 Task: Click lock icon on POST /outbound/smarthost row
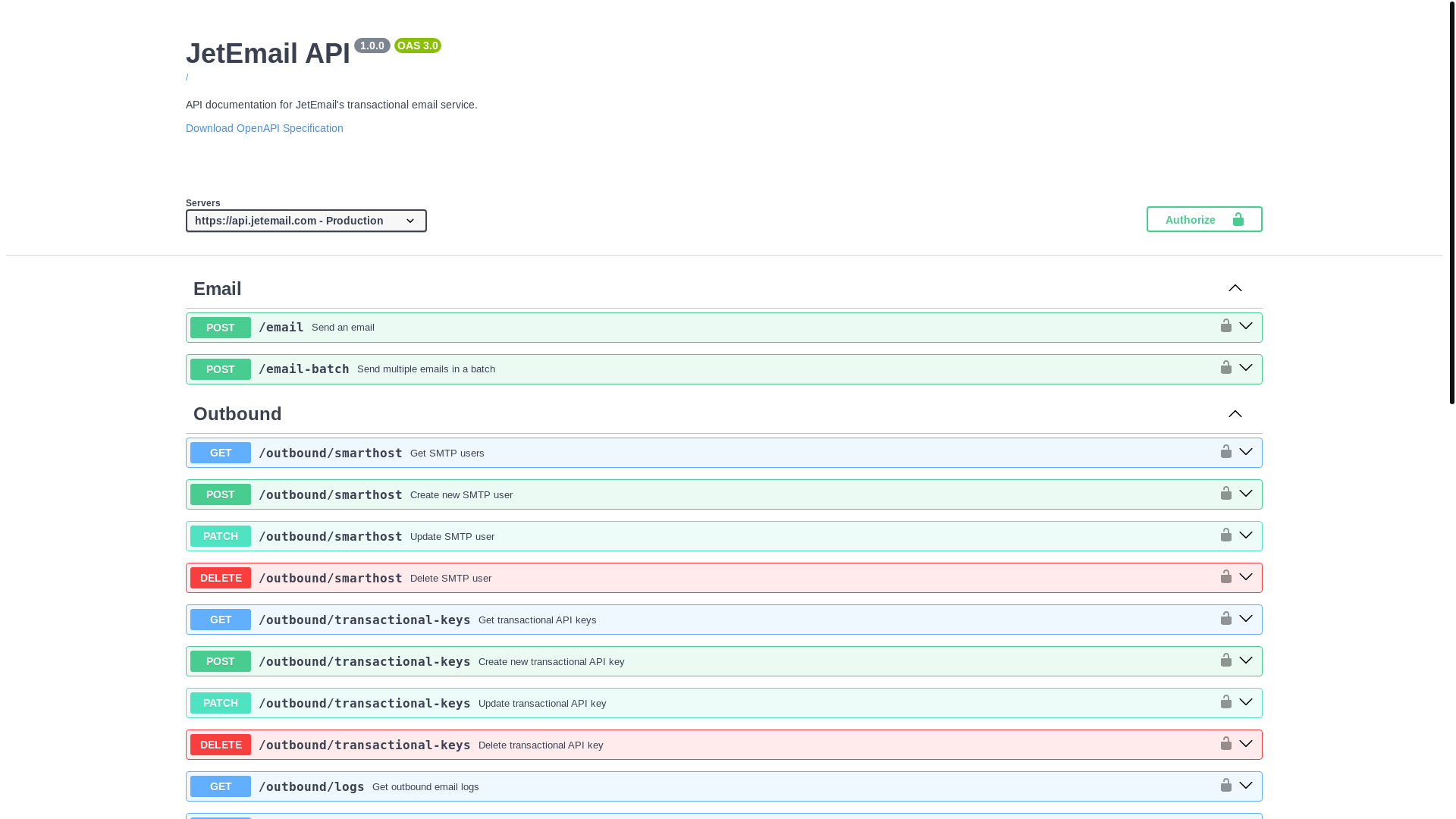(x=1226, y=493)
